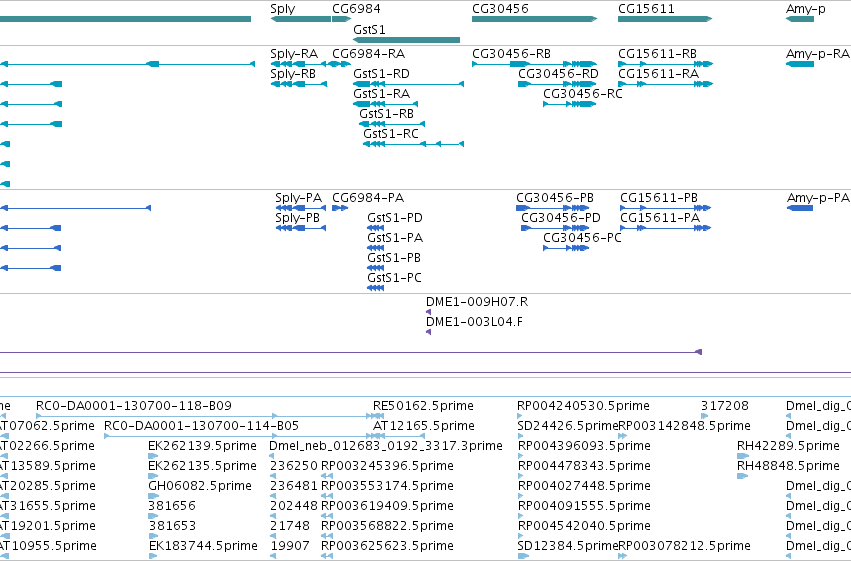Viewport: 851px width, 561px height.
Task: Click feature DME1-009H07.R
Action: click(x=477, y=302)
